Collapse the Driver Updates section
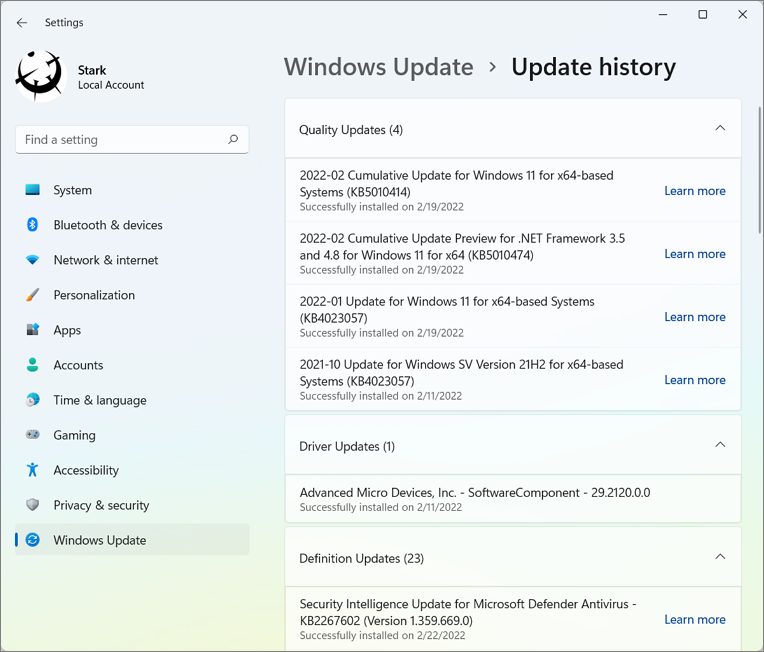764x652 pixels. pos(720,445)
